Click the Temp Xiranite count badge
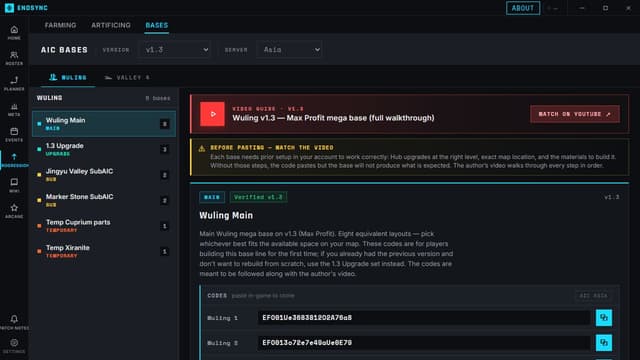This screenshot has height=360, width=640. (x=164, y=251)
